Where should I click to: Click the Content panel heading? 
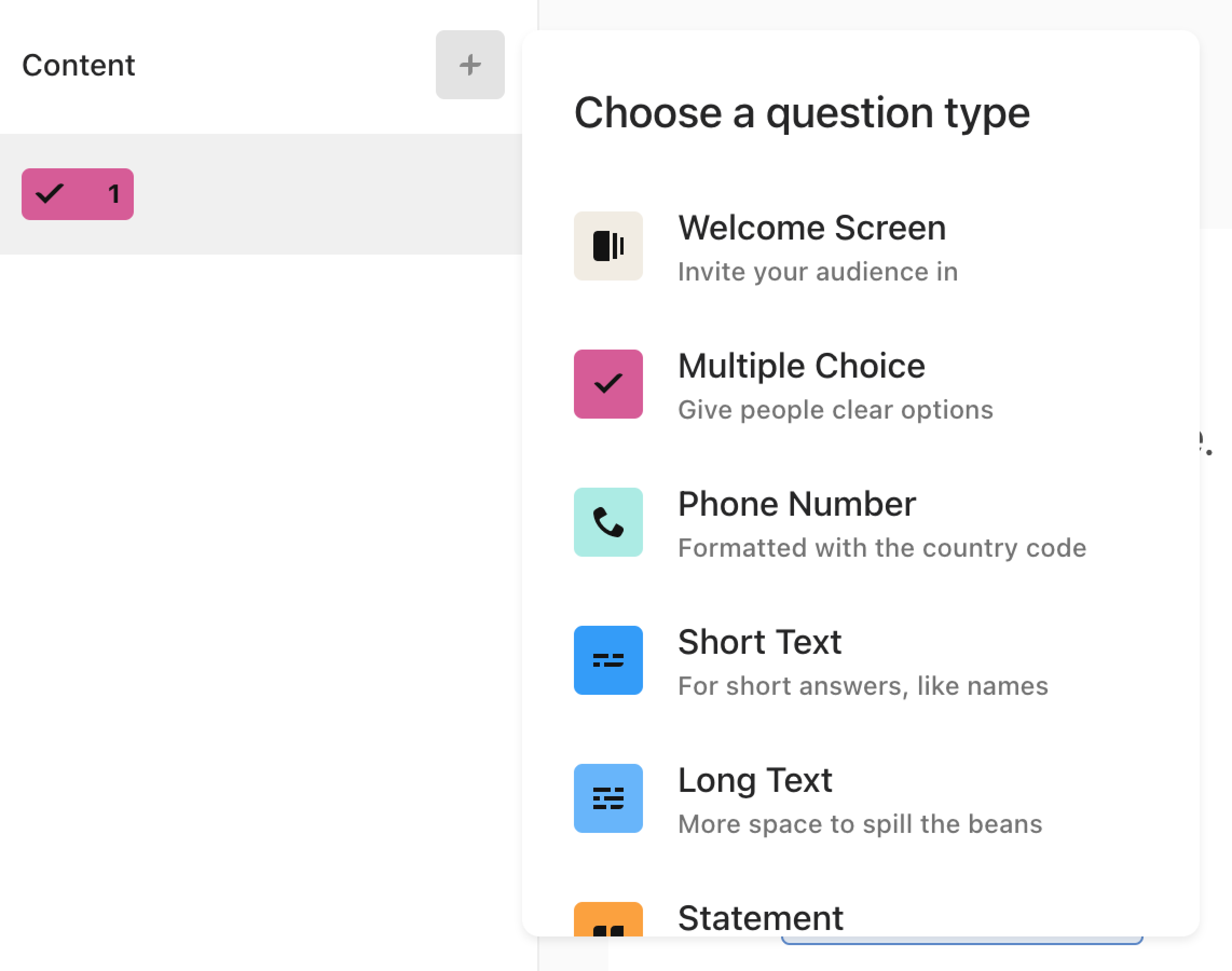[78, 65]
